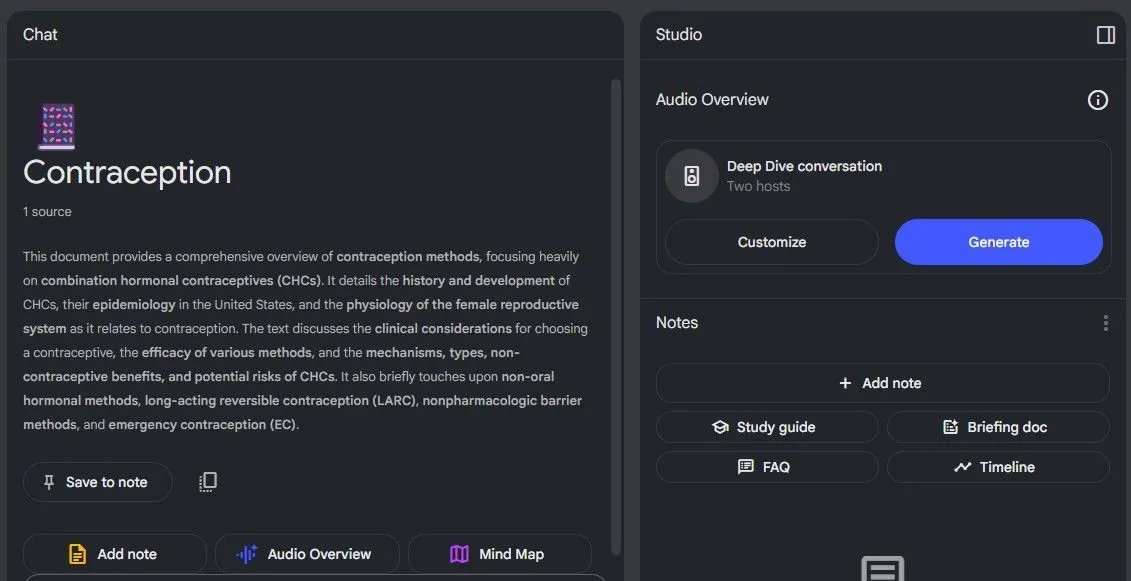Click the Deep Dive speaker icon

pyautogui.click(x=691, y=176)
